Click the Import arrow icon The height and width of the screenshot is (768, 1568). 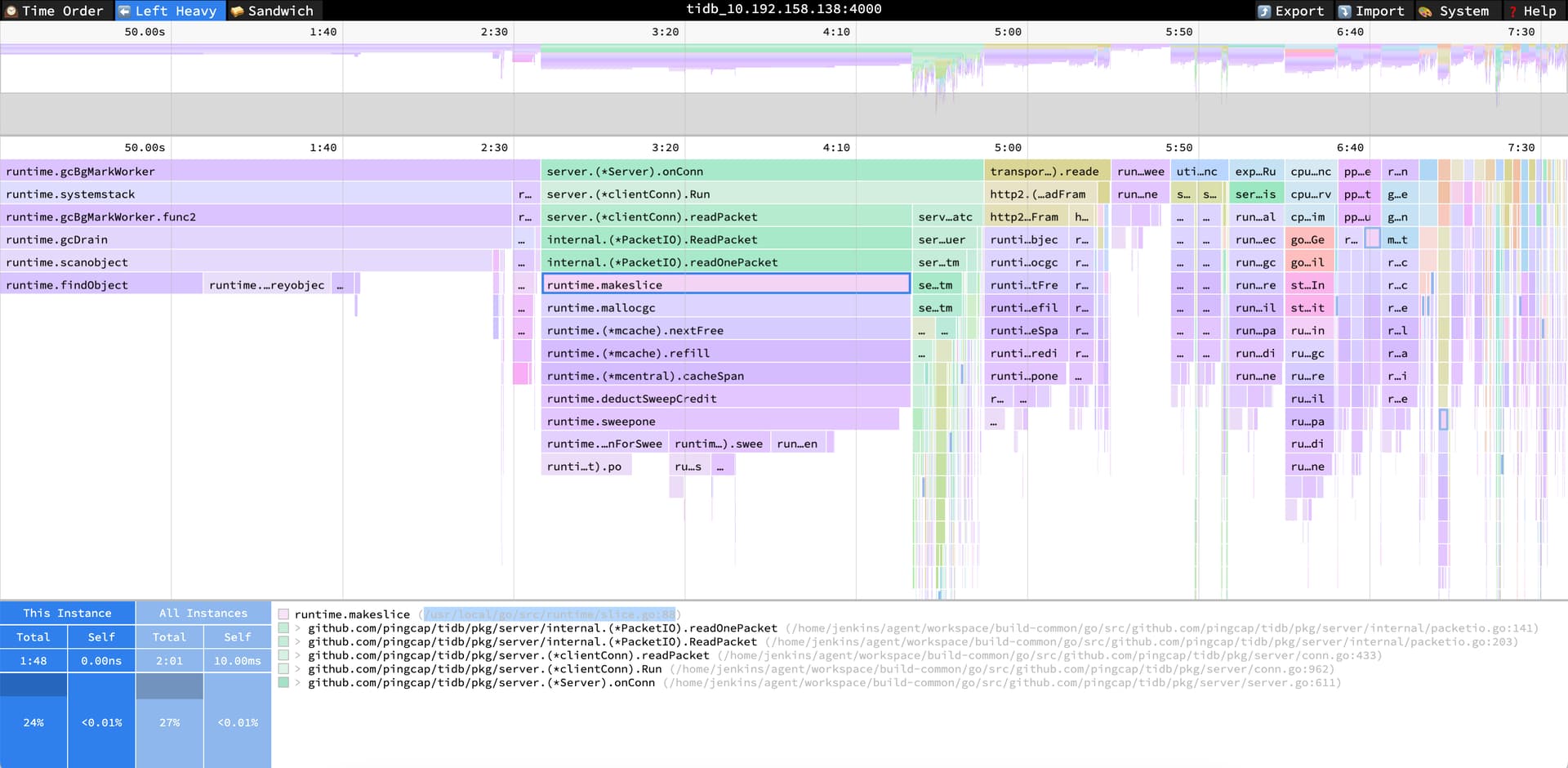point(1345,11)
